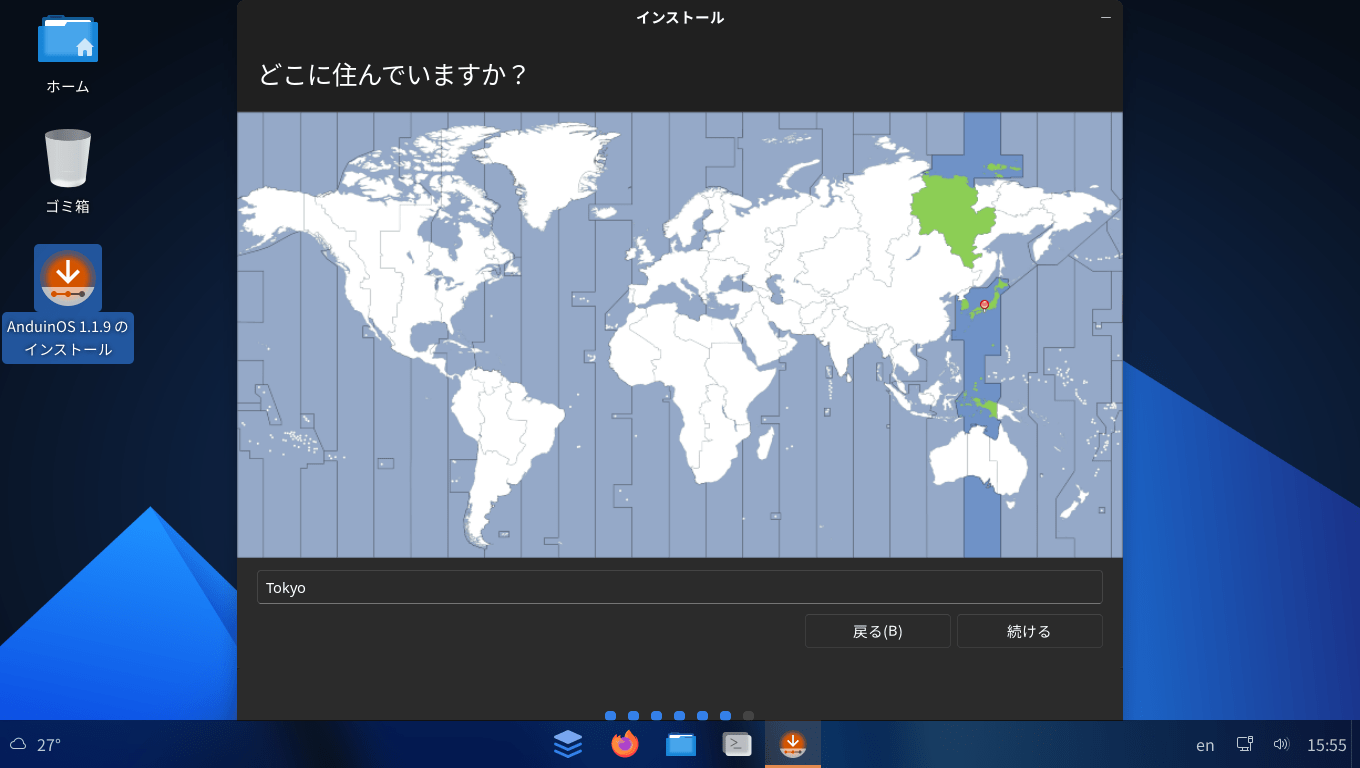This screenshot has height=768, width=1360.
Task: Open the file manager in taskbar
Action: tap(681, 744)
